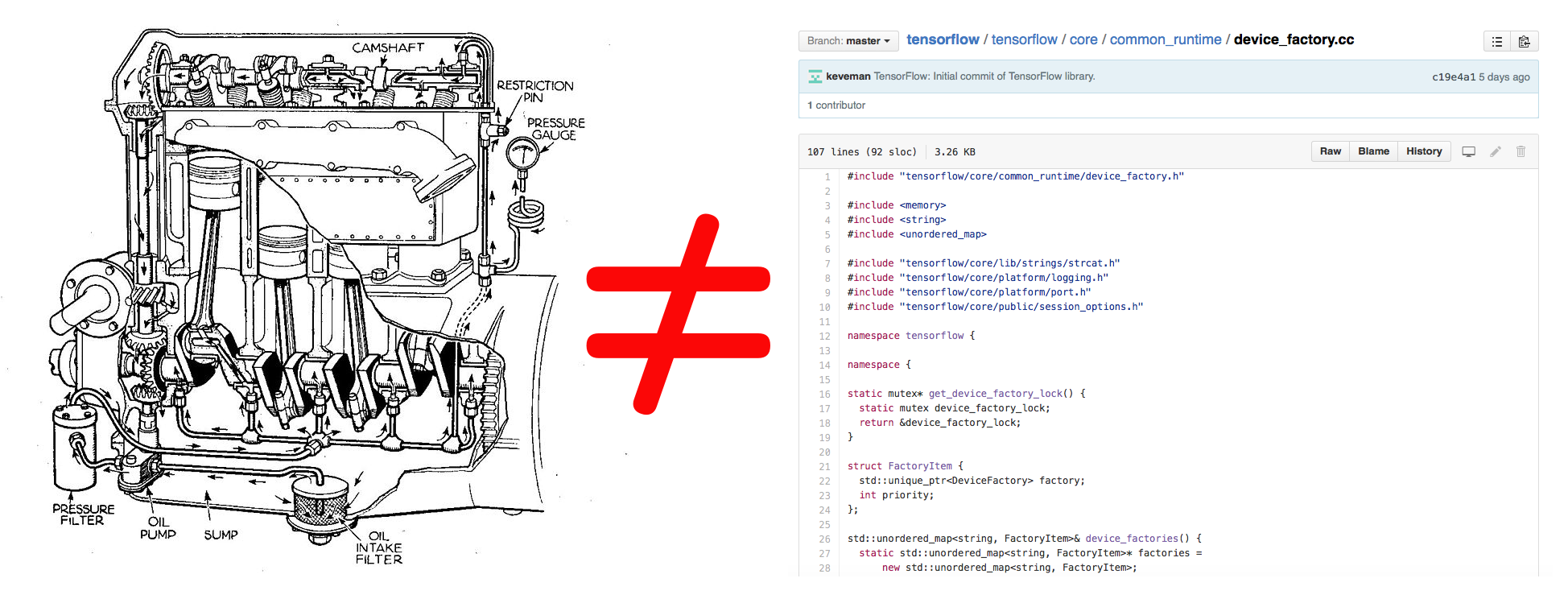
Task: Open the common_runtime breadcrumb link
Action: coord(1166,39)
